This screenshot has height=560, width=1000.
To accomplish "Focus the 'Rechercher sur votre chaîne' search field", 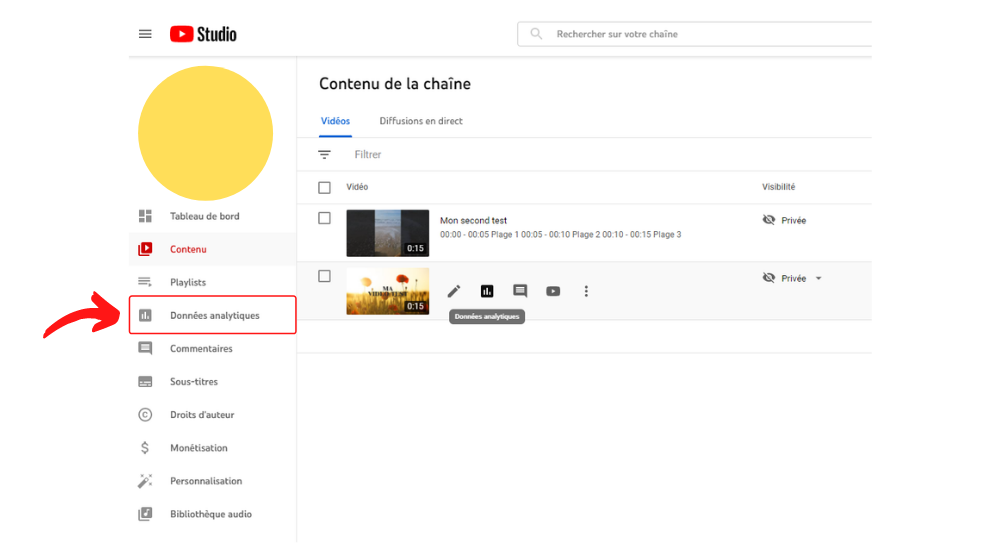I will (695, 34).
